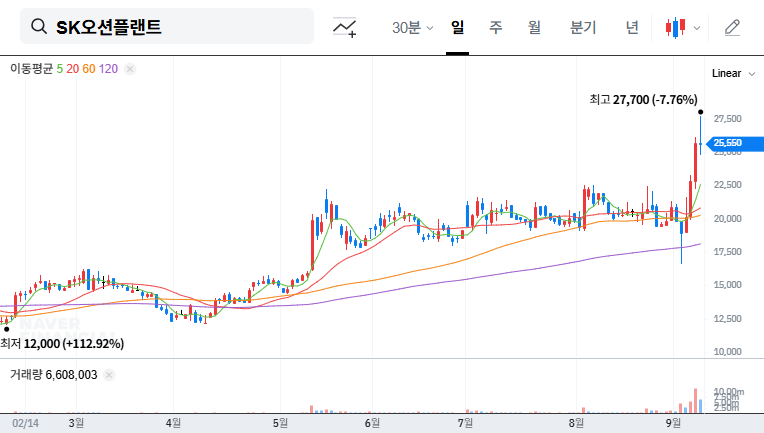Click the current price tag 25,550
Viewport: 764px width, 433px height.
[x=735, y=143]
